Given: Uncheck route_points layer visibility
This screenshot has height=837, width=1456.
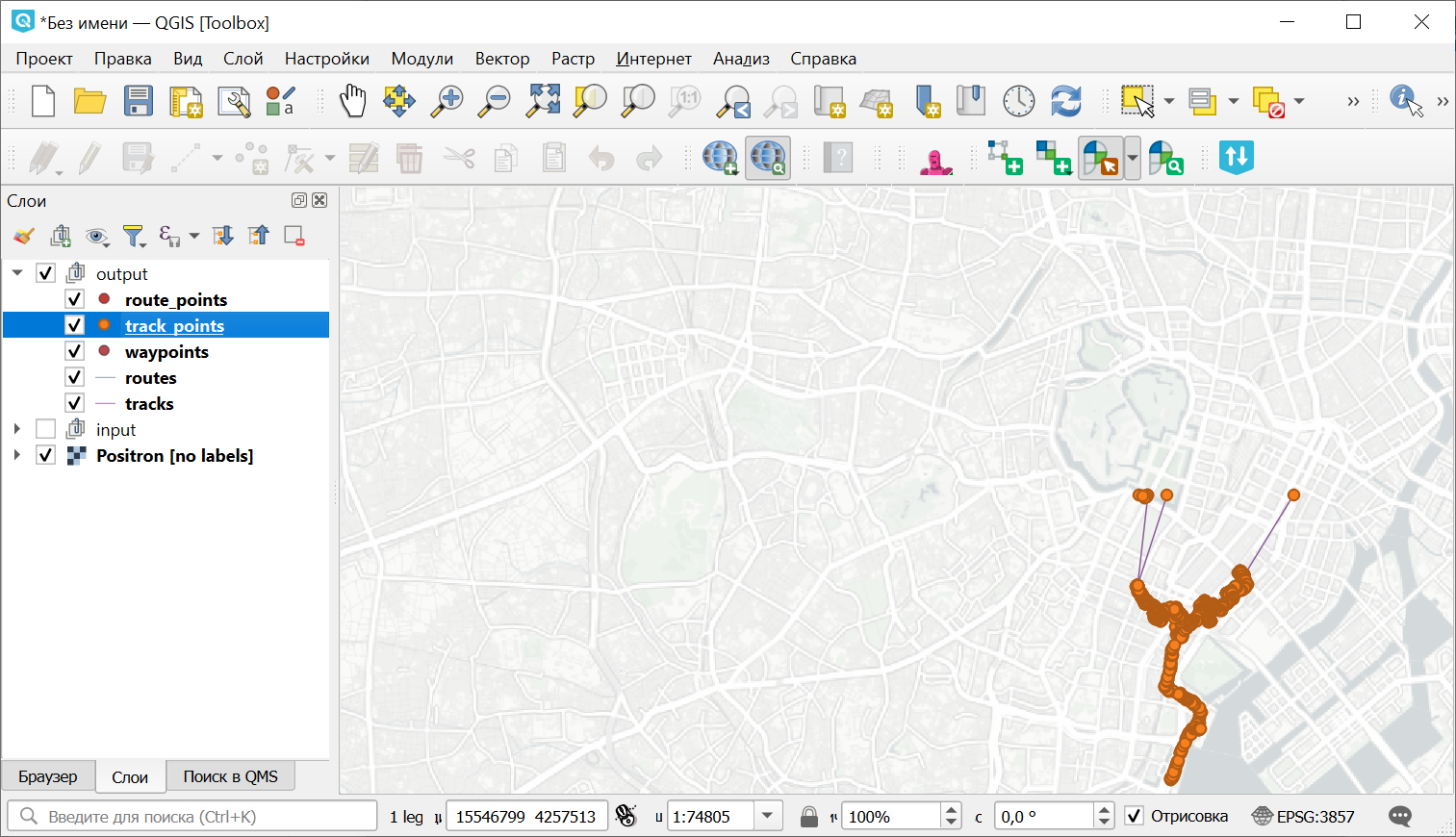Looking at the screenshot, I should pos(74,299).
